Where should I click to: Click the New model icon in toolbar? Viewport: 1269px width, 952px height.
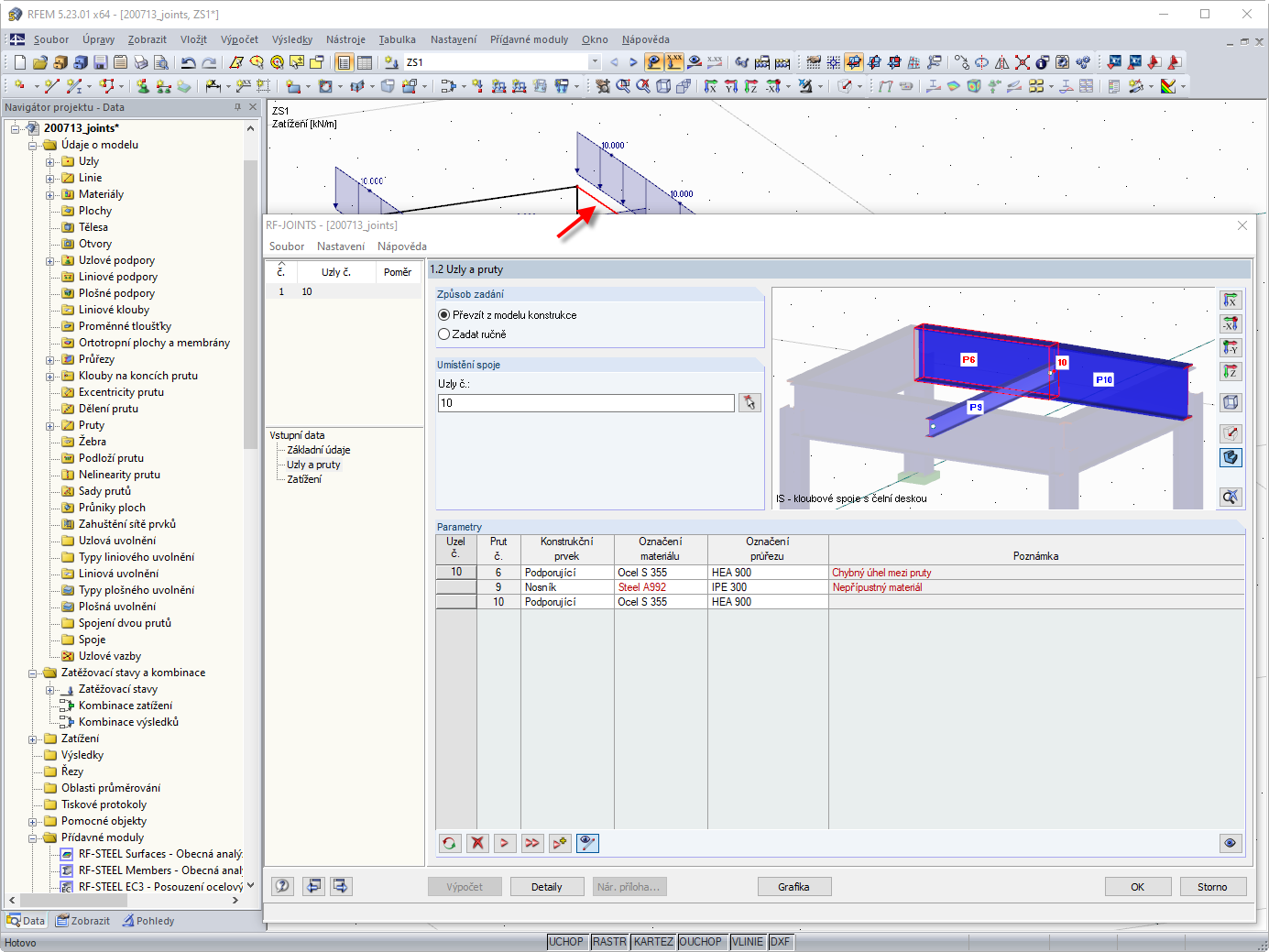(x=20, y=62)
